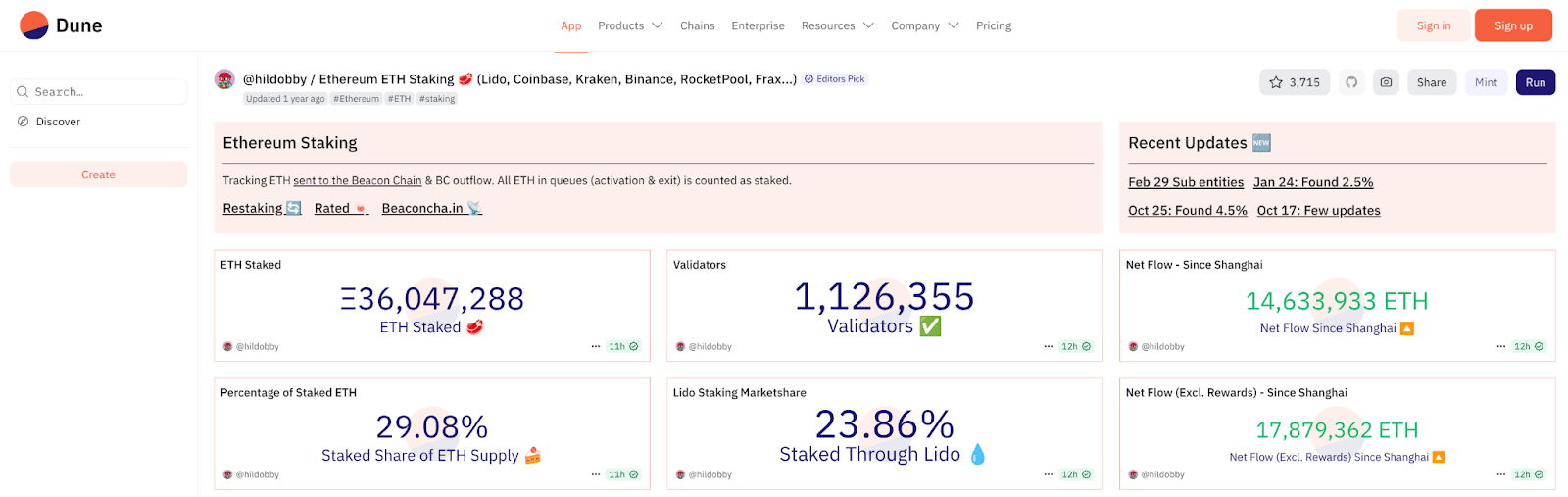The width and height of the screenshot is (1568, 497).
Task: Open the Beaconcha.in link
Action: click(432, 208)
